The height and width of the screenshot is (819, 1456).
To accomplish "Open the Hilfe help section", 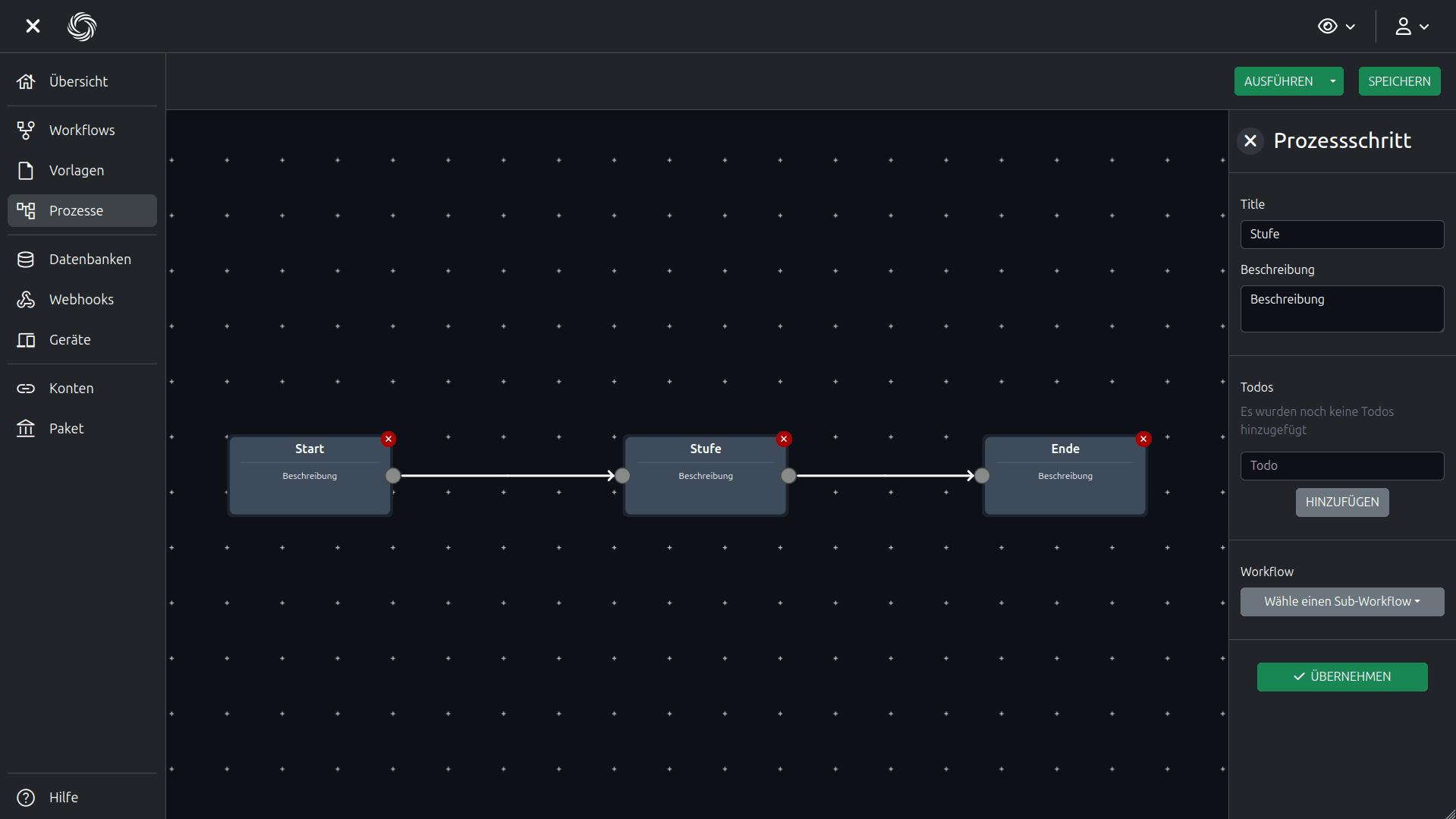I will pyautogui.click(x=63, y=797).
